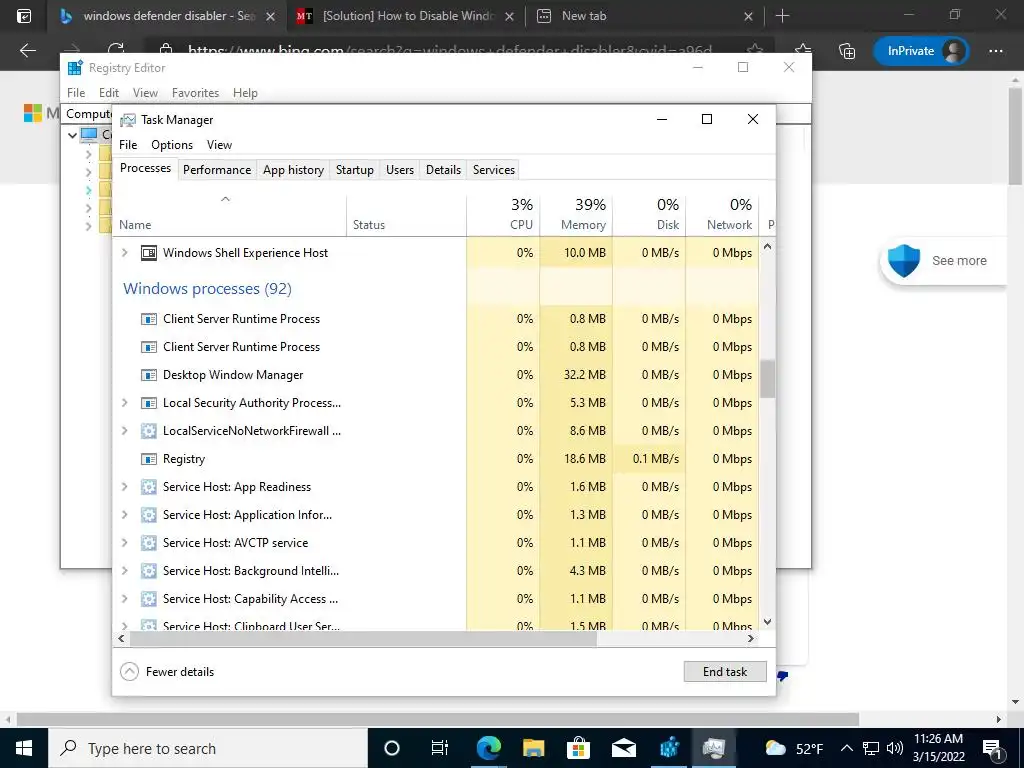Click the Windows Start button

(x=24, y=748)
